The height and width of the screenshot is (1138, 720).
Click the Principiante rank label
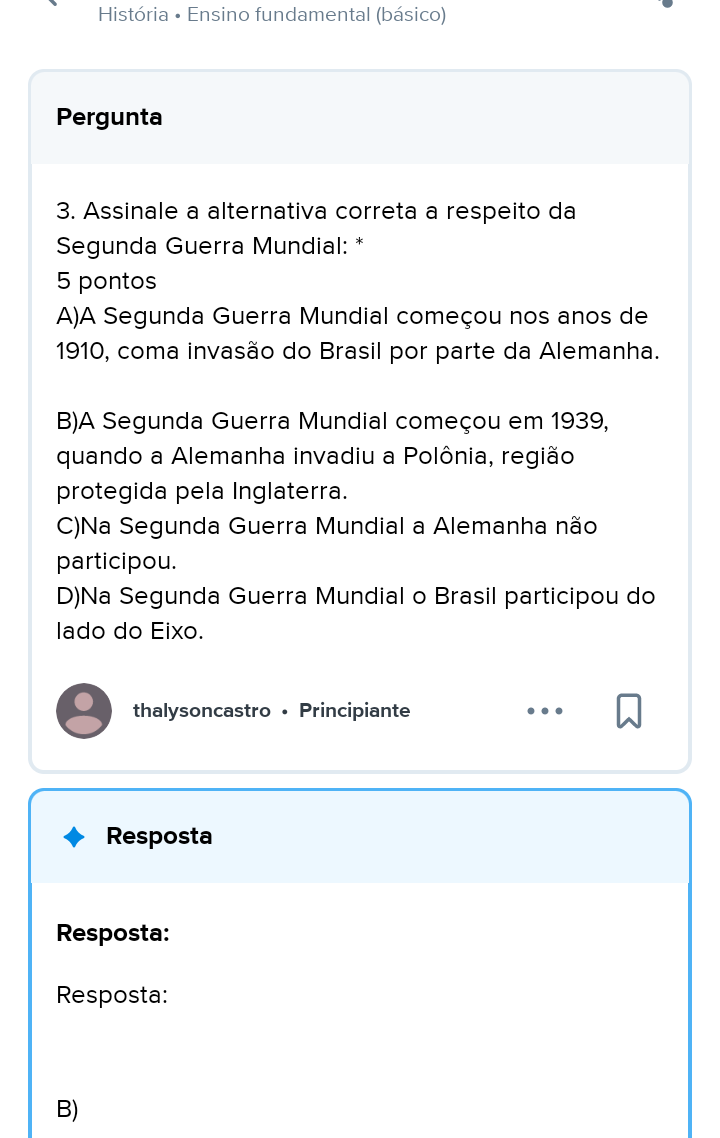coord(354,711)
